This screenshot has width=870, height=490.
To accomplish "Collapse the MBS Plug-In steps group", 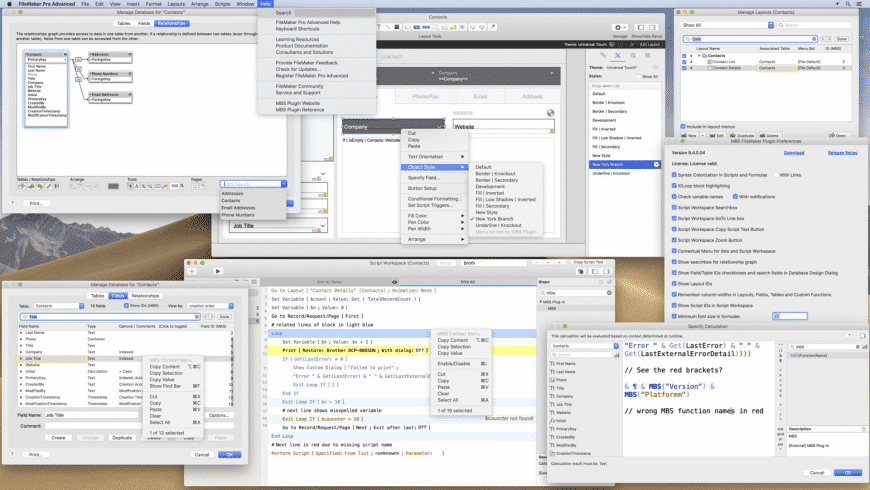I will (x=541, y=302).
